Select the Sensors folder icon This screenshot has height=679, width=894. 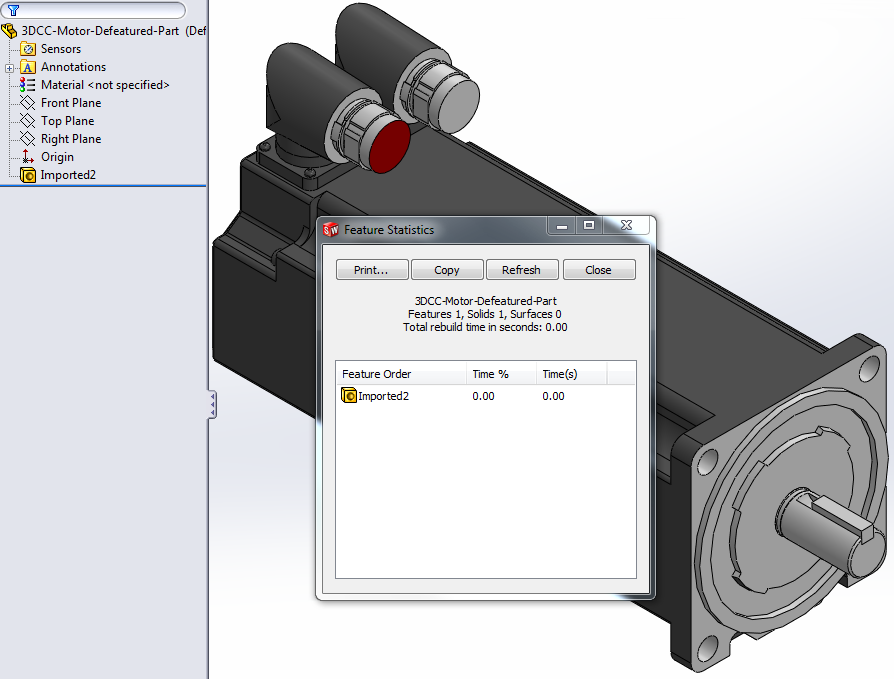click(28, 49)
